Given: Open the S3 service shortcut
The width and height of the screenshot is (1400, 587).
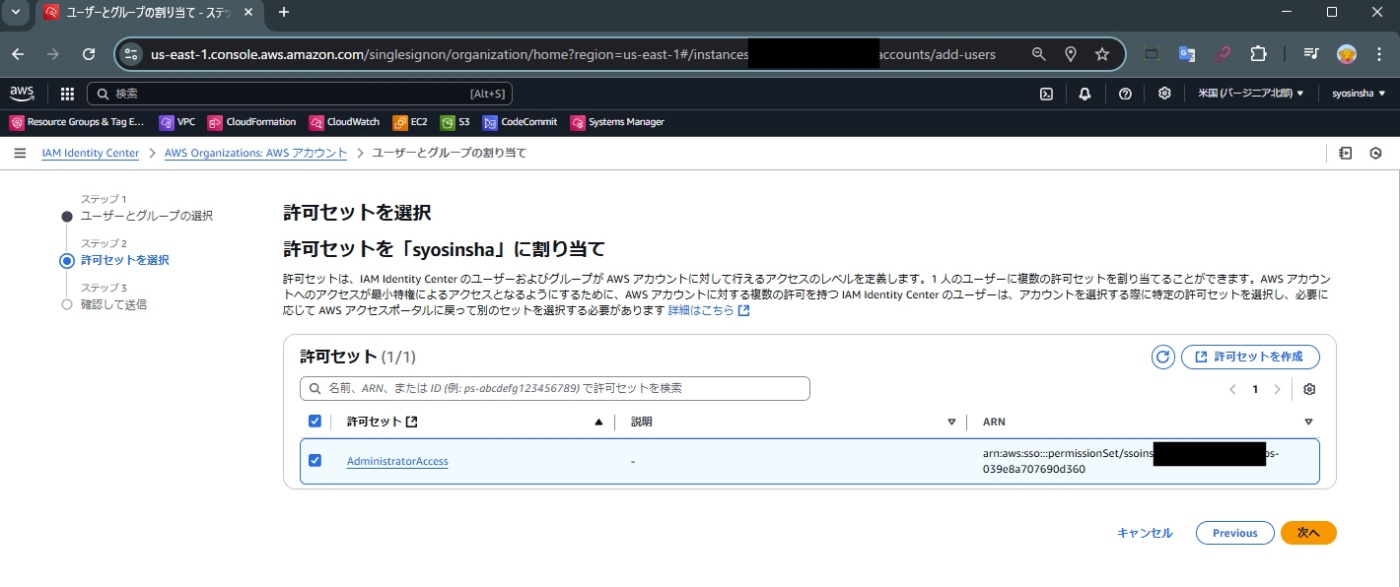Looking at the screenshot, I should 455,122.
